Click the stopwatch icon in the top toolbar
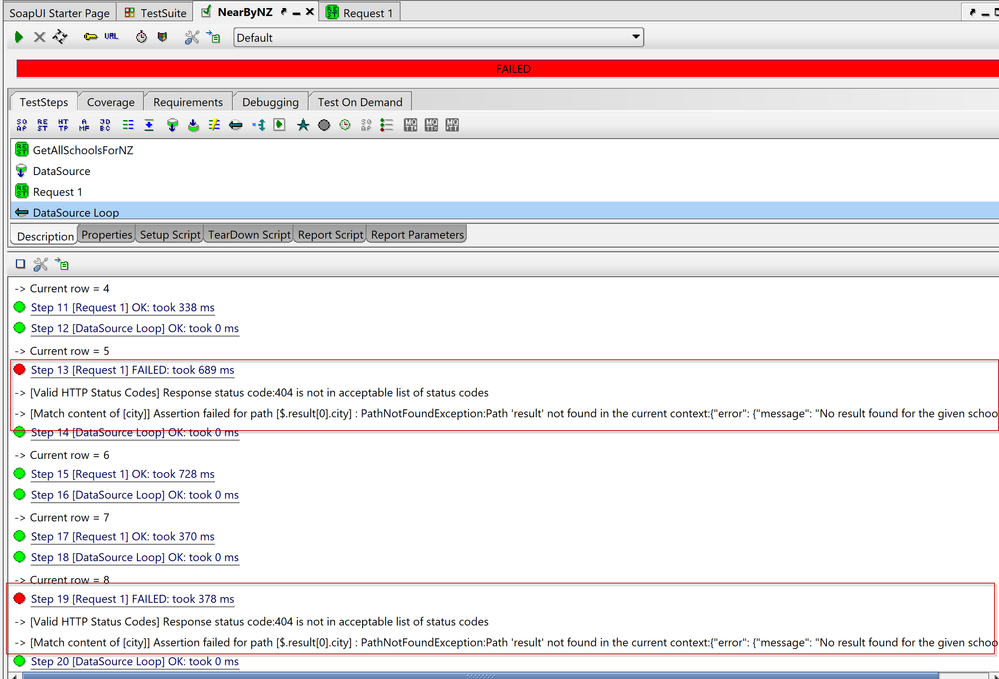 [141, 37]
